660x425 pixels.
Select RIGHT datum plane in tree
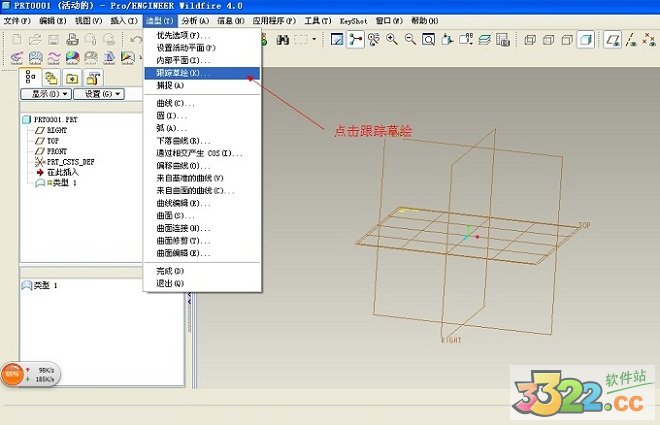tap(51, 130)
